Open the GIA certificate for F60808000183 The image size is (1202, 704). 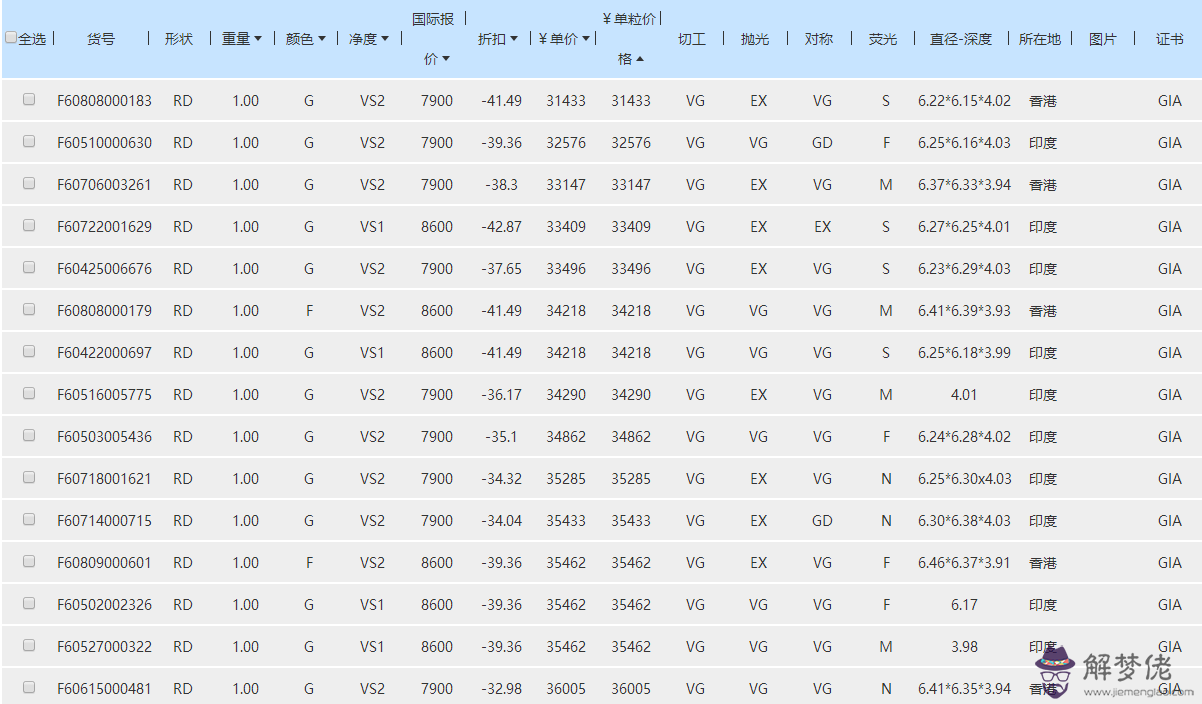pos(1170,101)
